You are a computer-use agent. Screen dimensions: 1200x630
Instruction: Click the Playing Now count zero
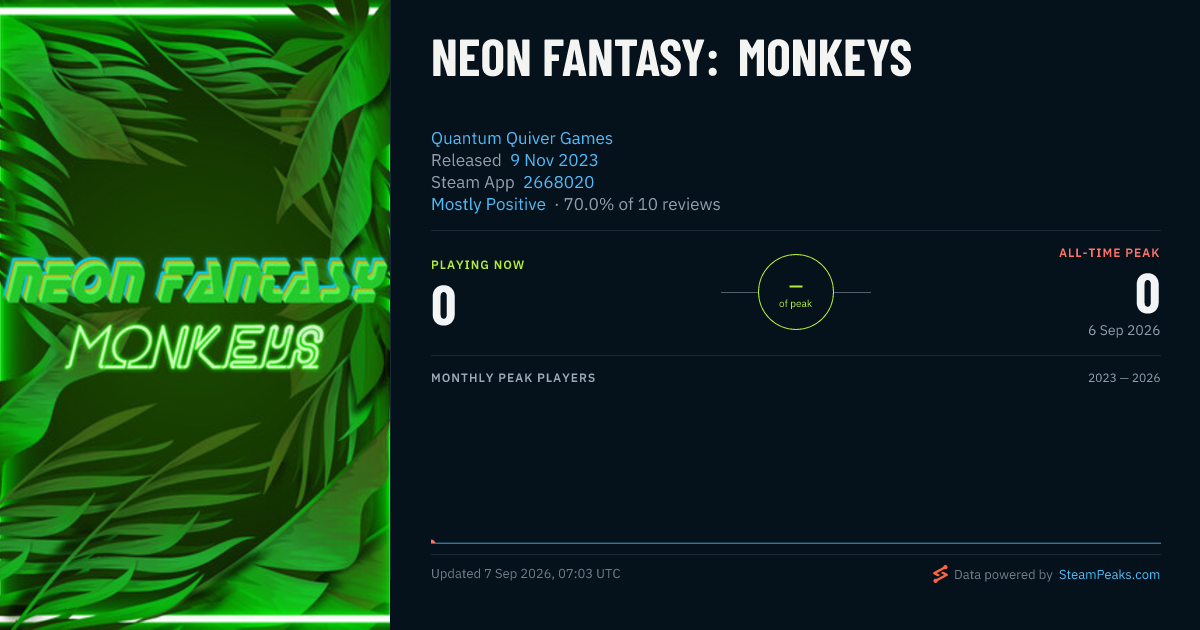tap(444, 306)
